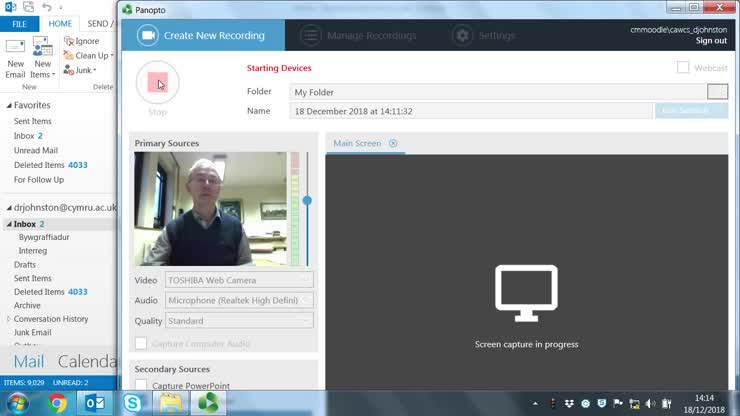This screenshot has width=740, height=416.
Task: Check the Capture PowerPoint option
Action: 141,386
